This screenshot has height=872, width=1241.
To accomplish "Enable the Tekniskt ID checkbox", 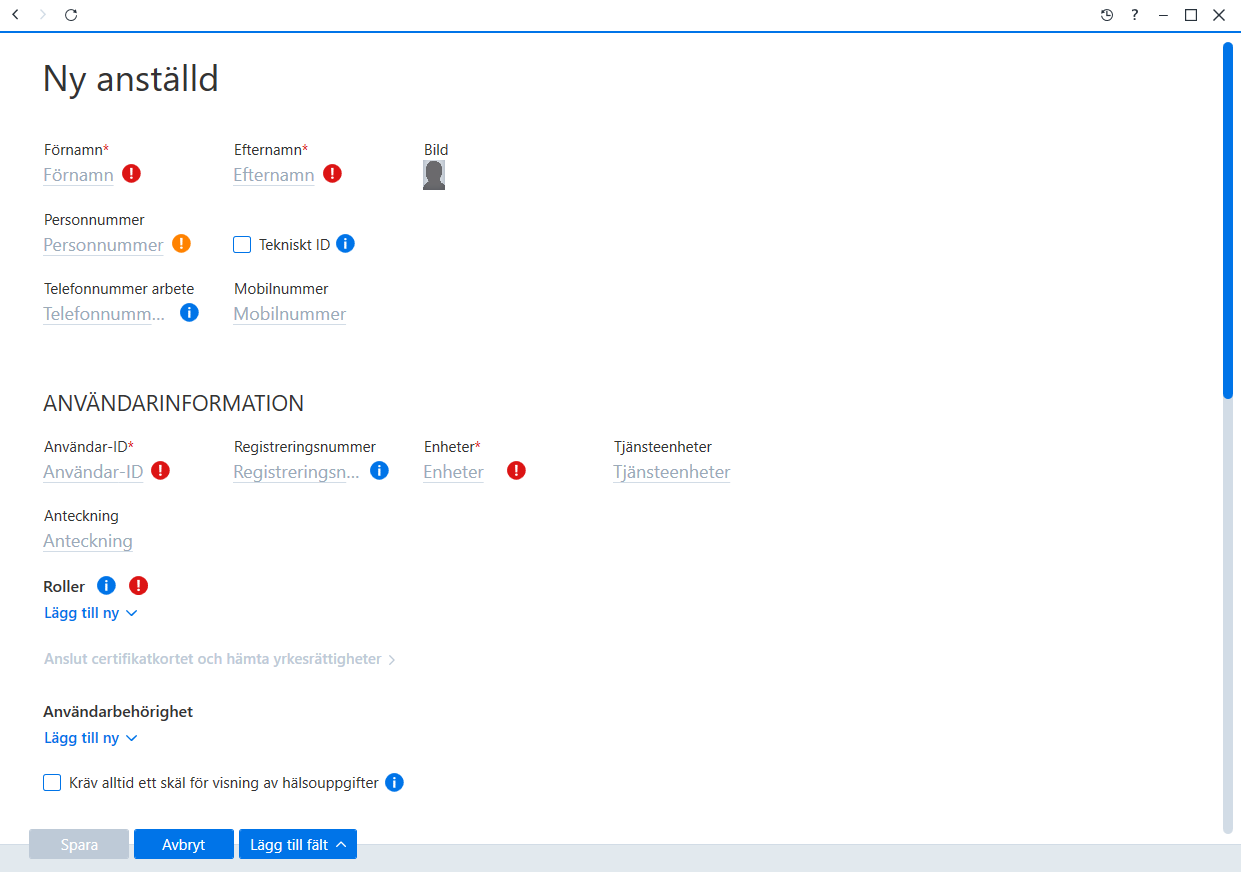I will click(x=241, y=244).
